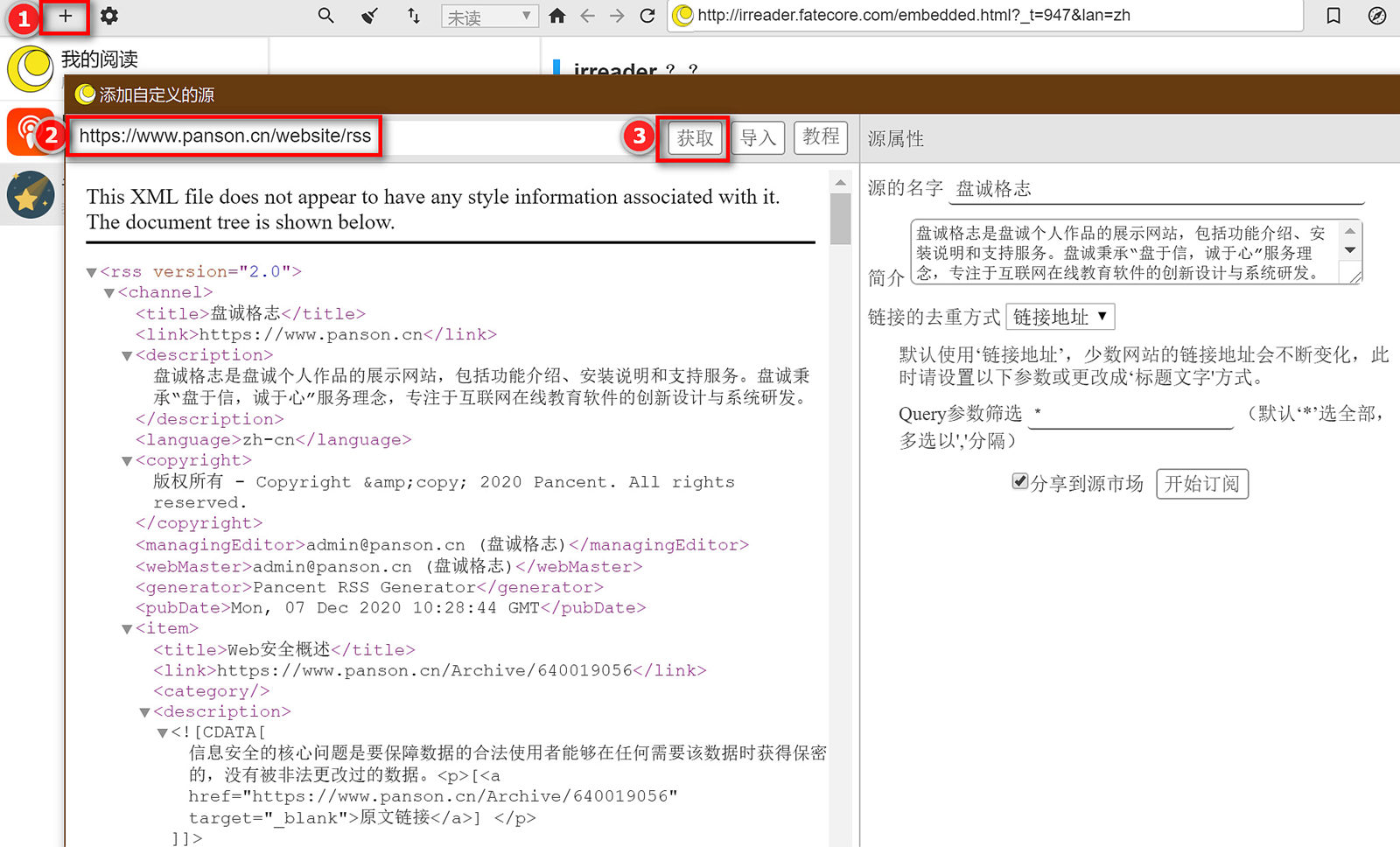The width and height of the screenshot is (1400, 847).
Task: Click the XML pane scrollbar thumb
Action: pos(841,219)
